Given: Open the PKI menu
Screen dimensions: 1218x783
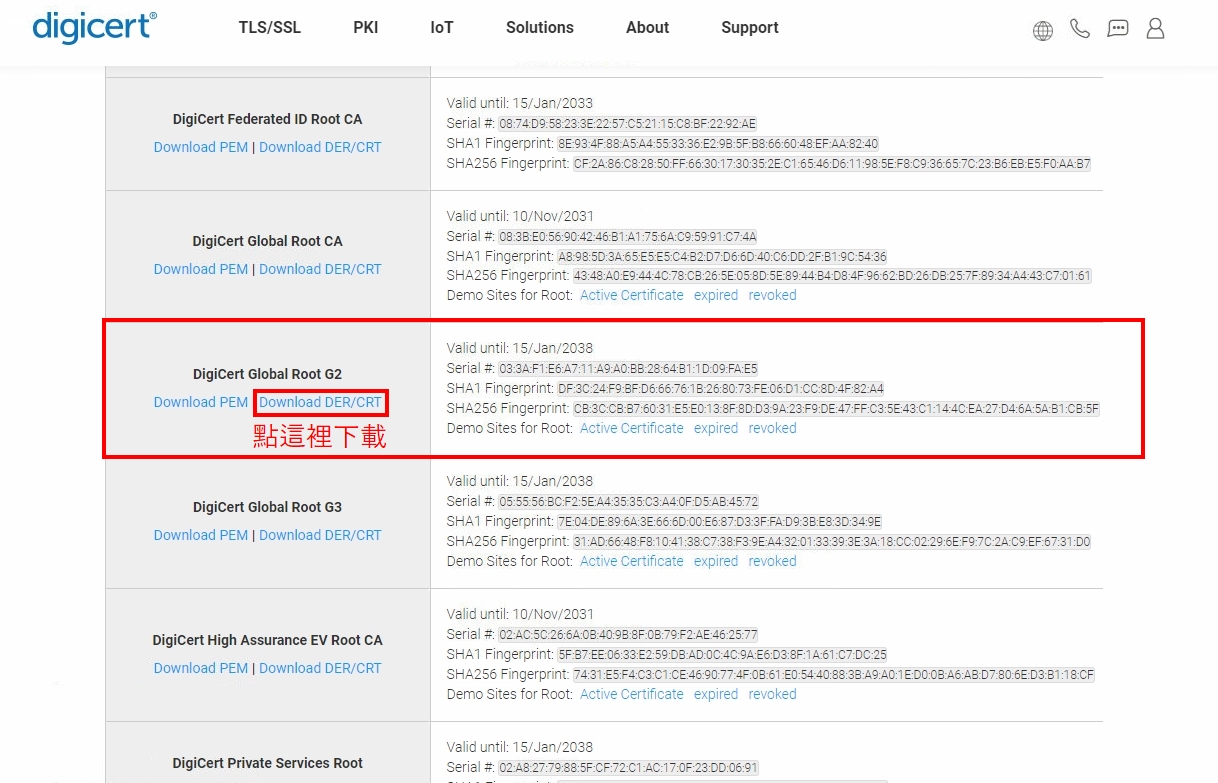Looking at the screenshot, I should click(366, 28).
